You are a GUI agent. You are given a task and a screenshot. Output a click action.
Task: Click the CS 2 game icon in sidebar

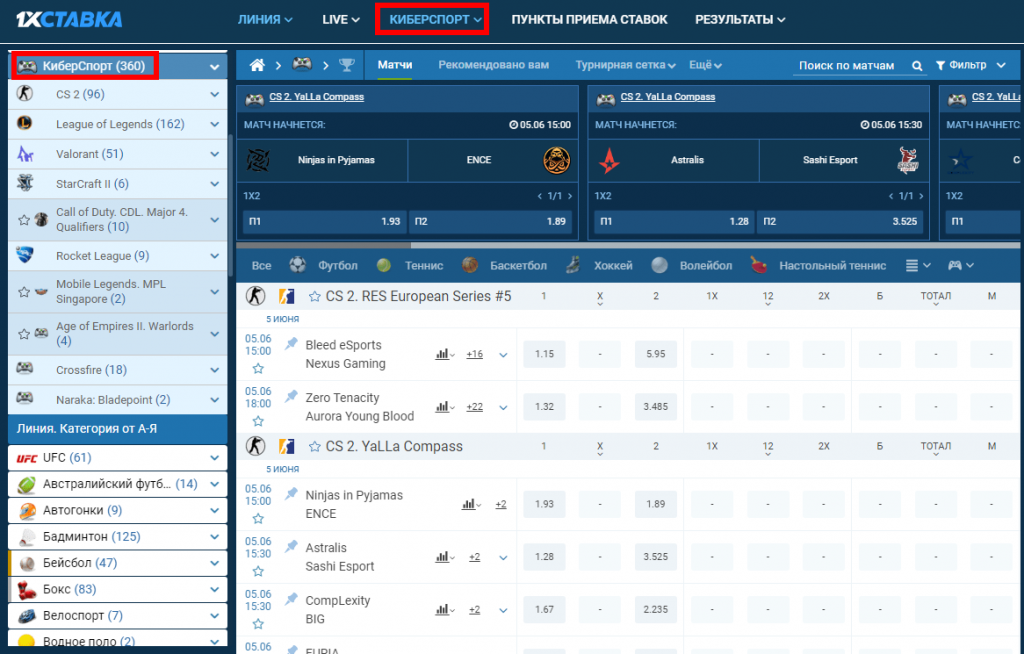(25, 93)
